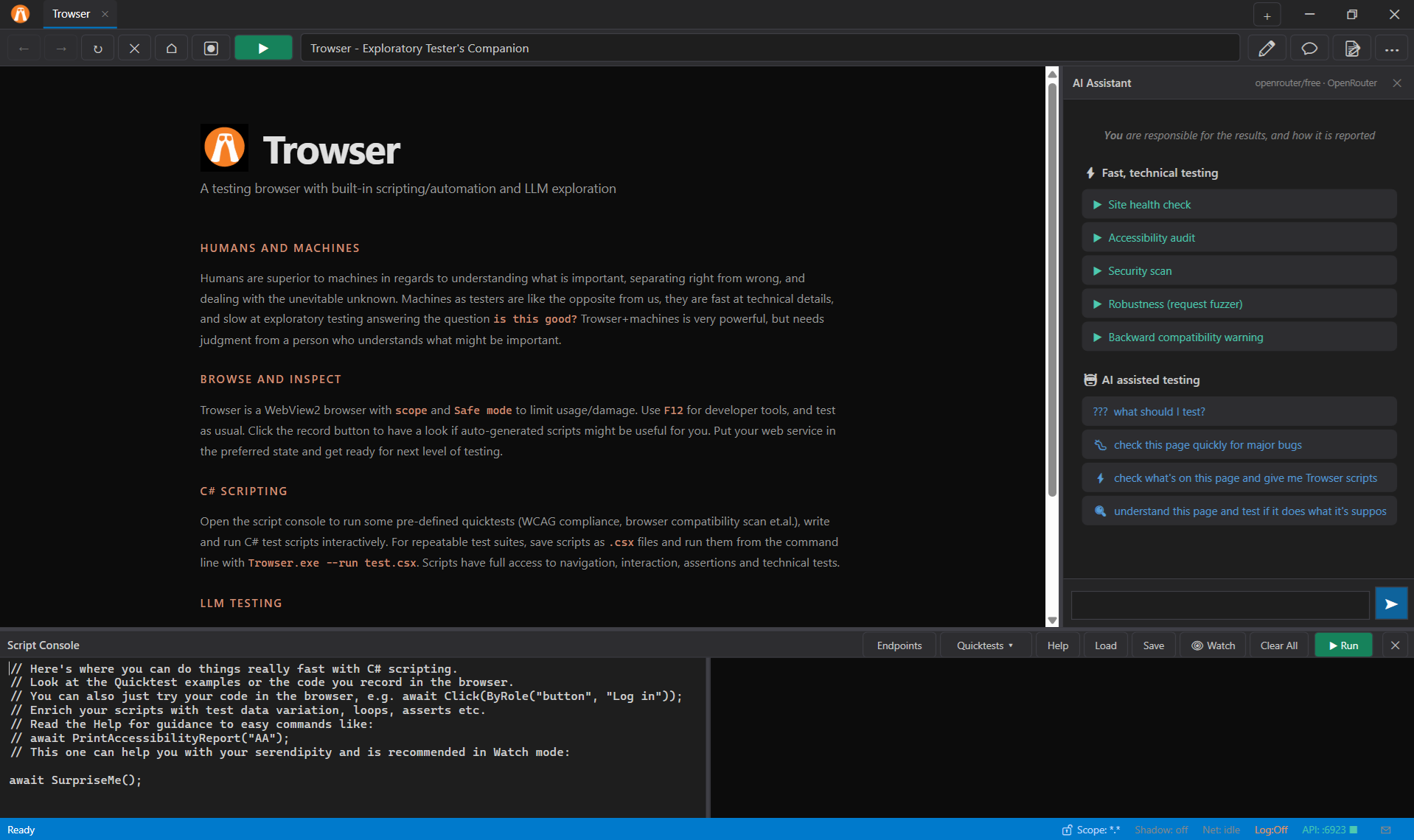Image resolution: width=1414 pixels, height=840 pixels.
Task: Toggle the AI chat bubble icon
Action: coord(1309,49)
